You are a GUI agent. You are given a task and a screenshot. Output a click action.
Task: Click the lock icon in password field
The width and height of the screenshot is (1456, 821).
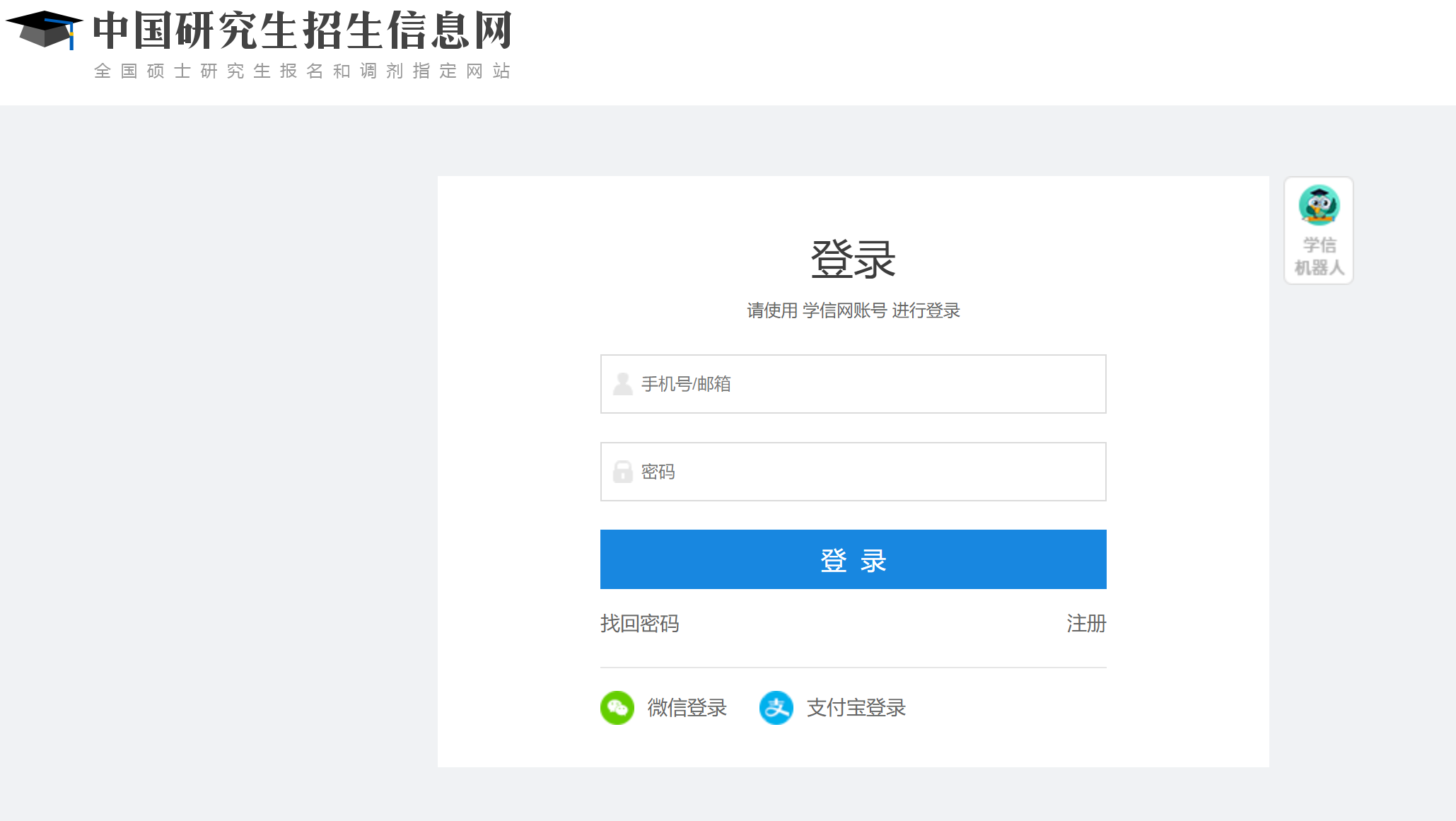pyautogui.click(x=623, y=472)
